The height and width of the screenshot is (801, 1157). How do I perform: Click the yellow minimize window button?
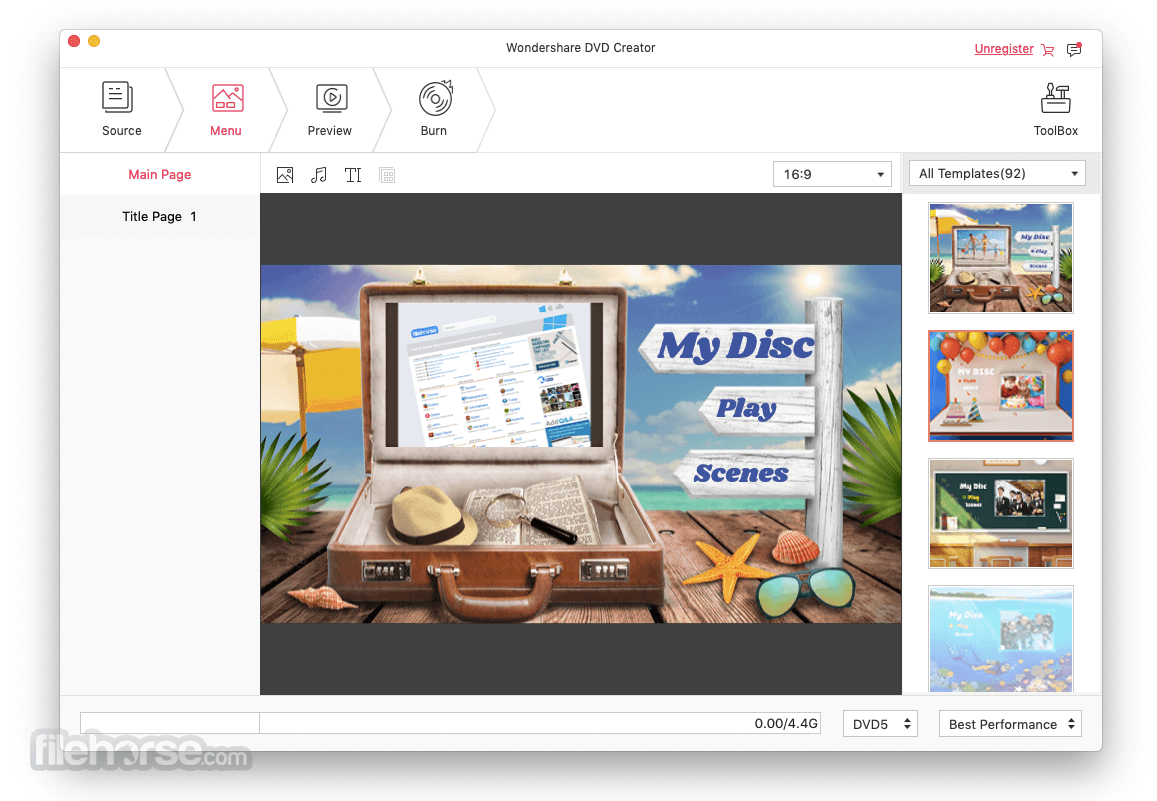coord(94,41)
